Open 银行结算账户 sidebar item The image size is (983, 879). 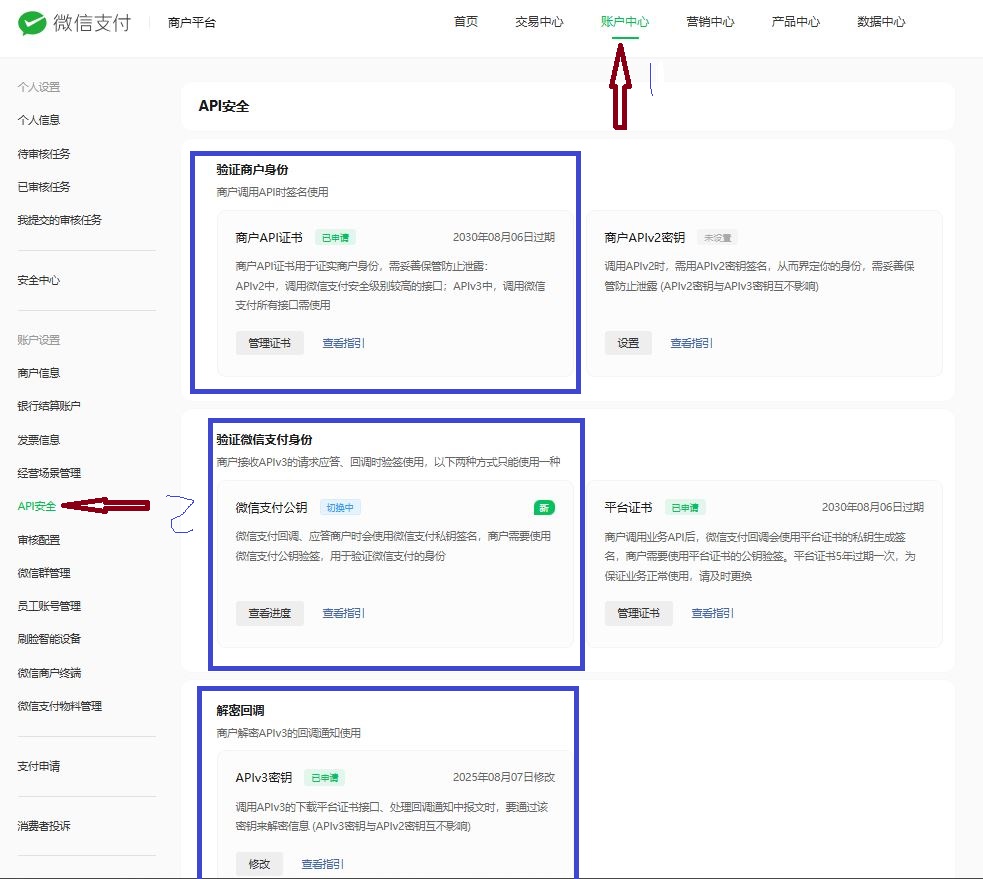point(49,406)
